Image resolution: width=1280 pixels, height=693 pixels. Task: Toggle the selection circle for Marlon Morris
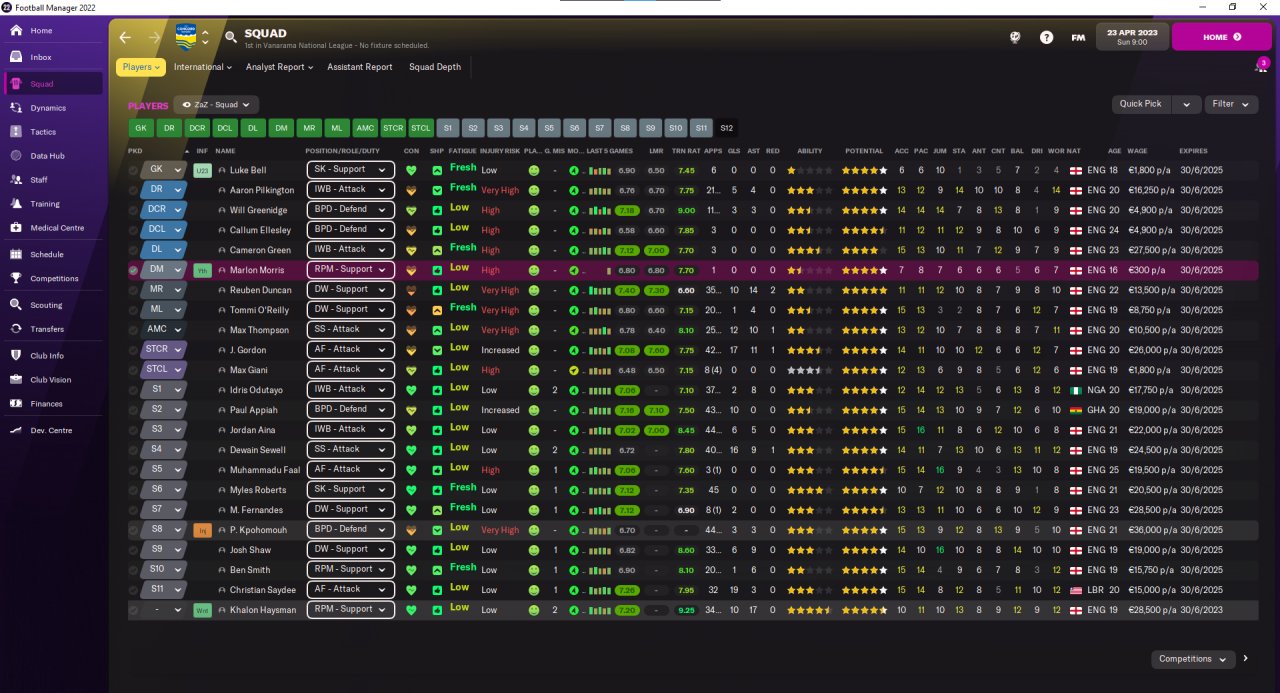[134, 270]
